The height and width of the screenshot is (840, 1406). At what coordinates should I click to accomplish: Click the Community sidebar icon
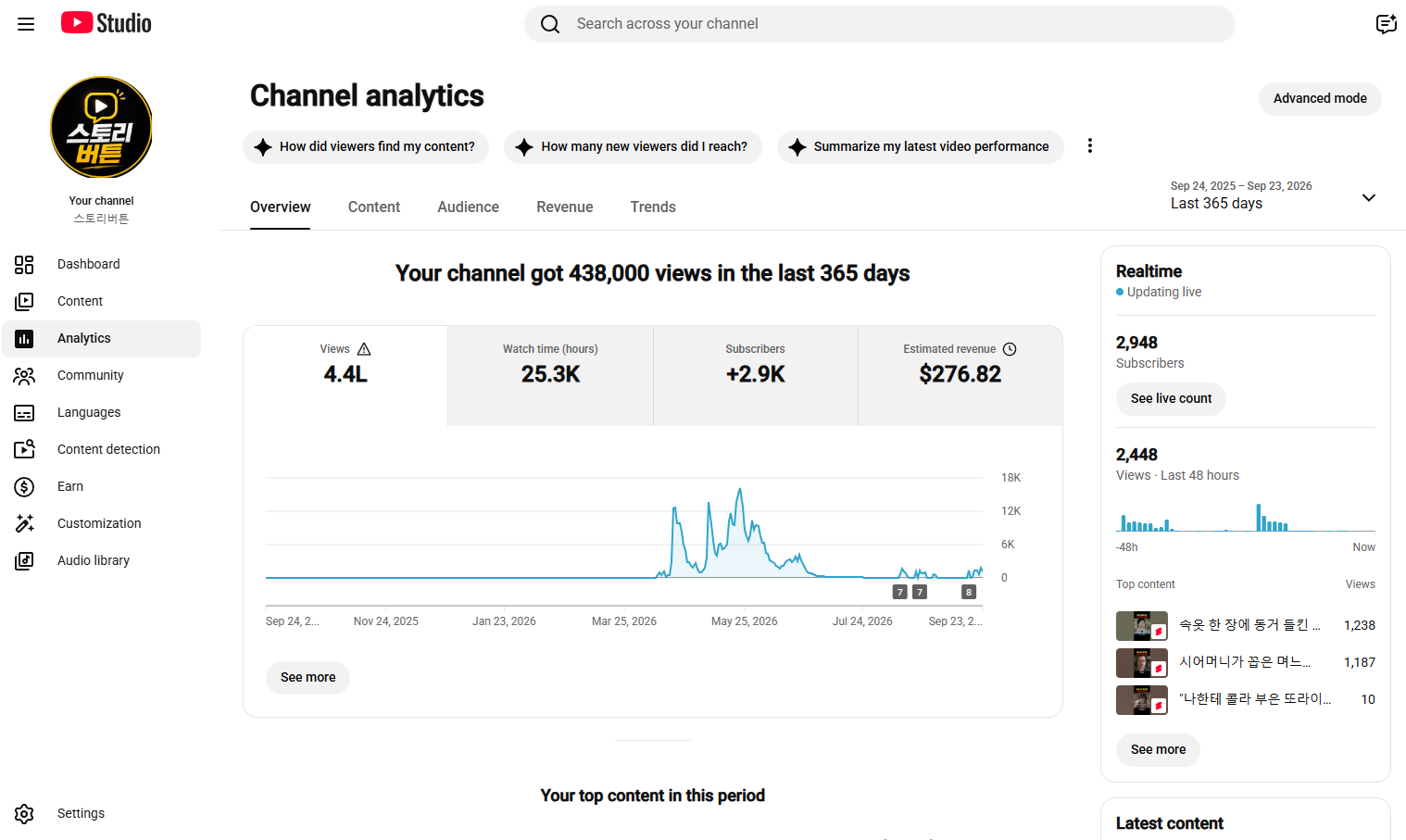[x=24, y=376]
